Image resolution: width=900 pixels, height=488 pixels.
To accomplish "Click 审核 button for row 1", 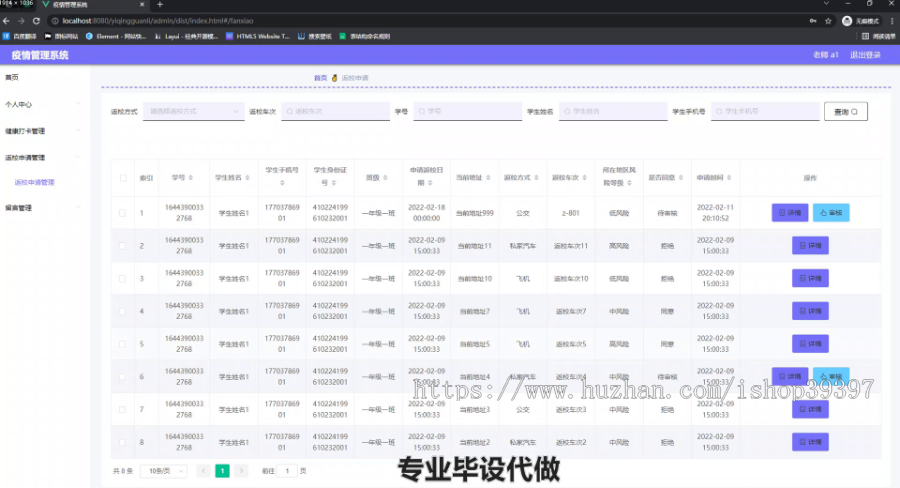I will click(x=831, y=212).
